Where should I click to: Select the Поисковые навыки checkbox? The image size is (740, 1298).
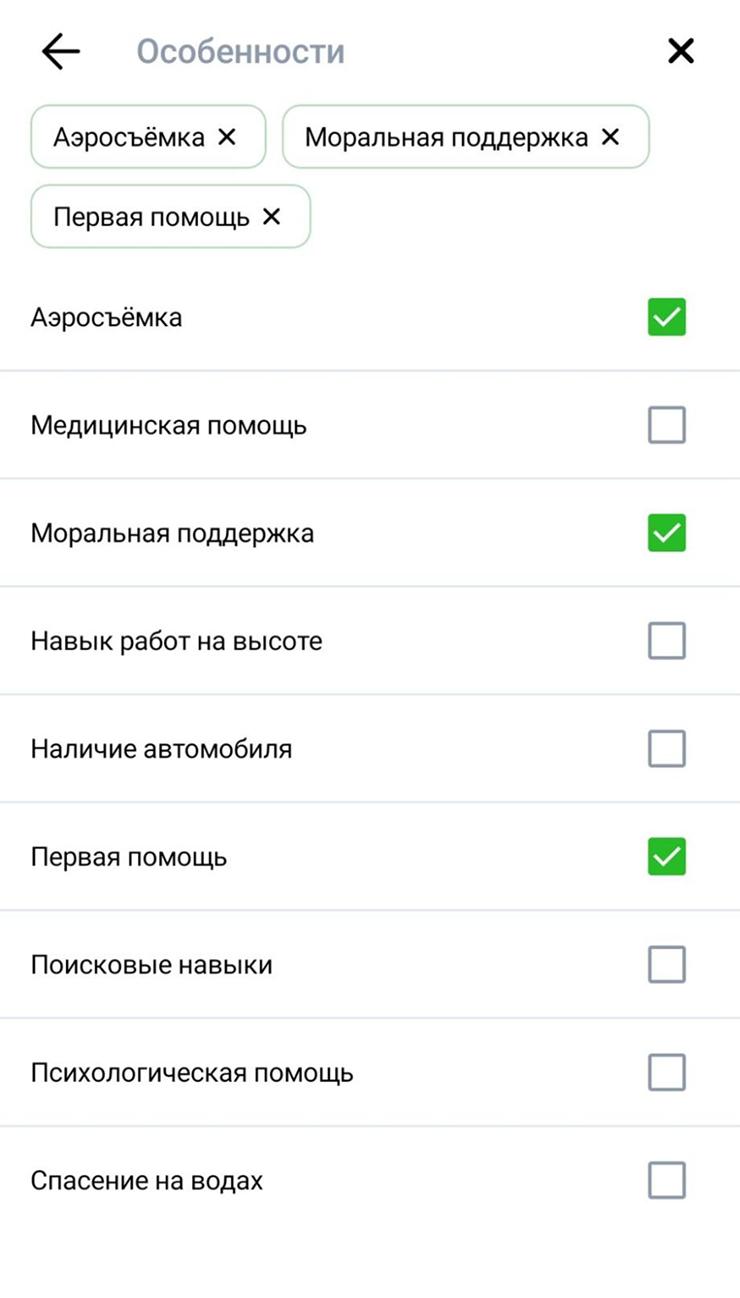click(666, 965)
